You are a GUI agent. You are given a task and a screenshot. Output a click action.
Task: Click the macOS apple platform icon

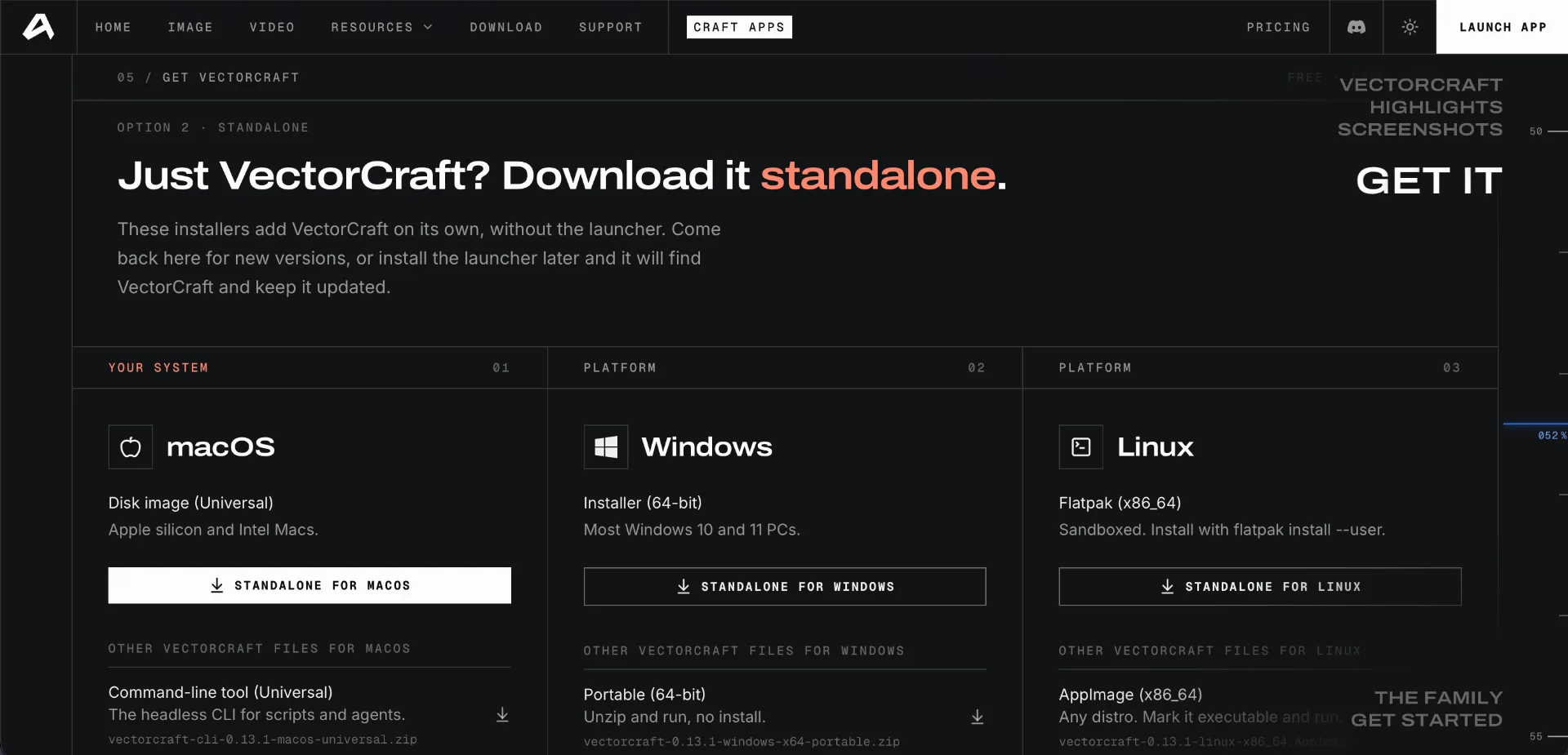point(131,446)
